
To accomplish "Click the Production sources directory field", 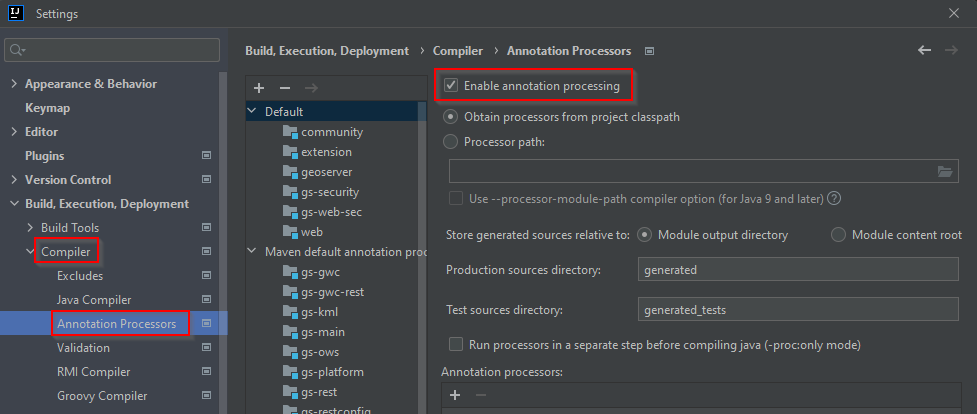I will [798, 270].
